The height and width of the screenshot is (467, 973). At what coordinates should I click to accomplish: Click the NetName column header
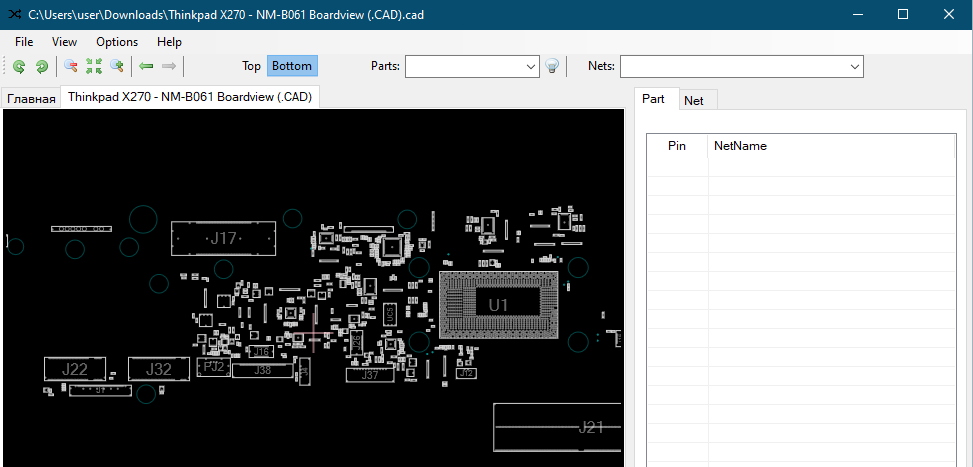click(831, 146)
